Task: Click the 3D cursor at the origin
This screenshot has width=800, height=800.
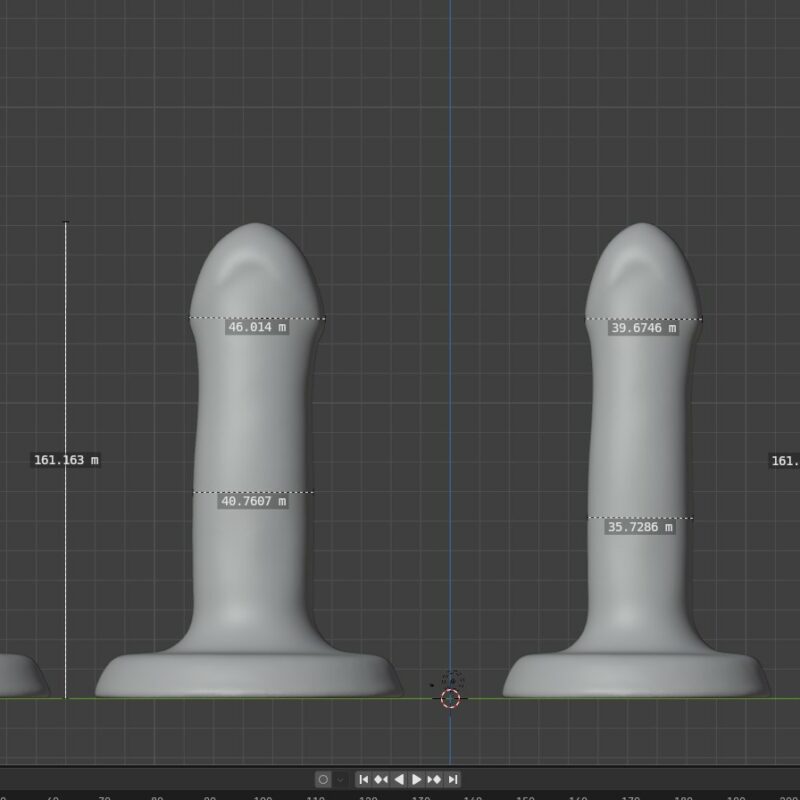Action: tap(450, 698)
